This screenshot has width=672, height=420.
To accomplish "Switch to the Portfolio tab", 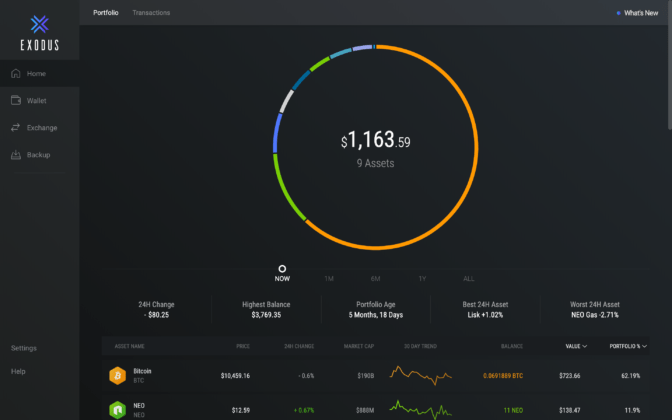I will click(105, 13).
